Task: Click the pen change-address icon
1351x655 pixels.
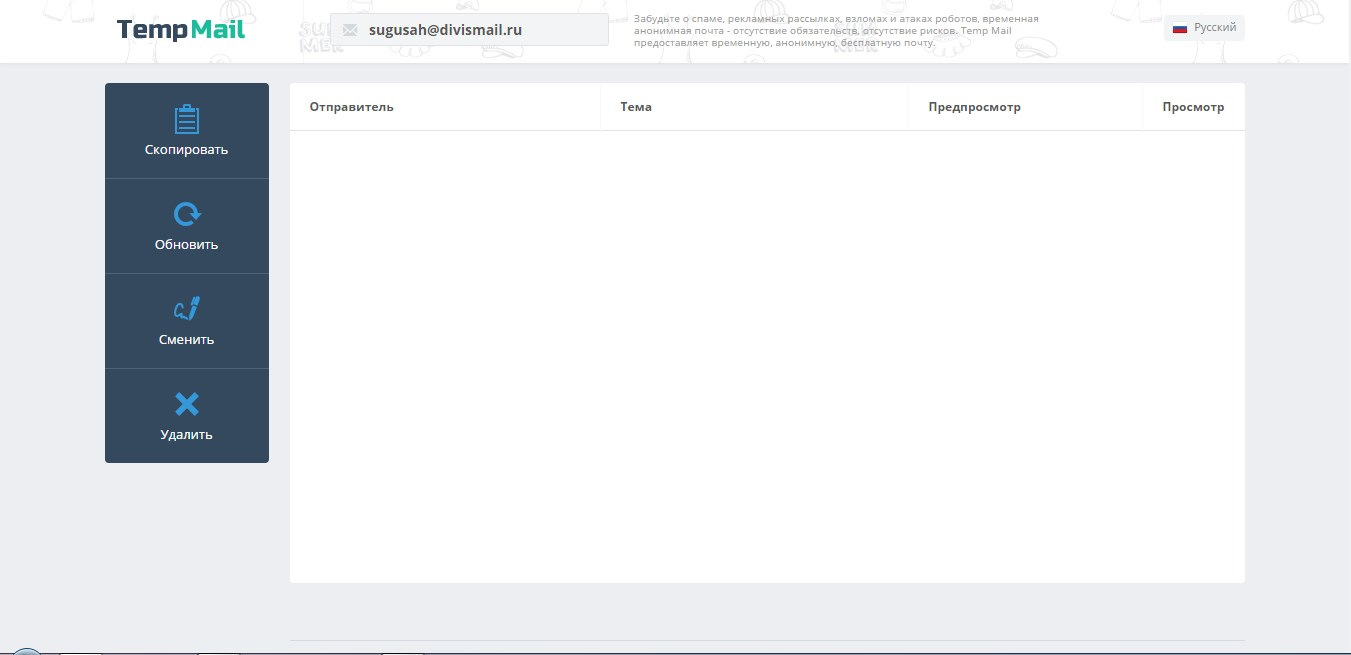Action: pyautogui.click(x=187, y=309)
